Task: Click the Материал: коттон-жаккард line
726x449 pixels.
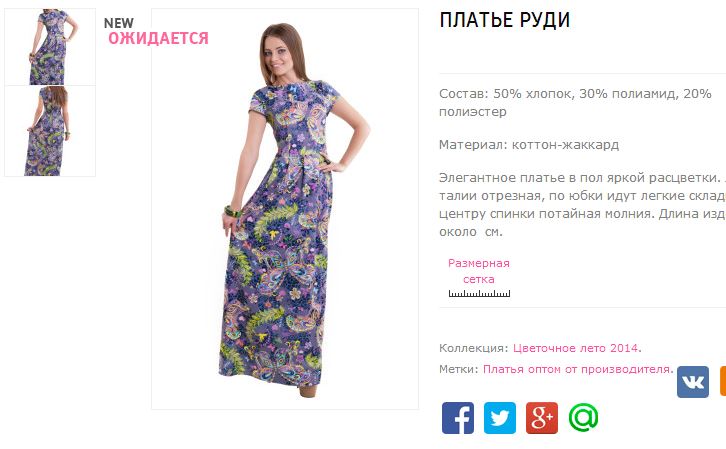Action: pos(529,145)
